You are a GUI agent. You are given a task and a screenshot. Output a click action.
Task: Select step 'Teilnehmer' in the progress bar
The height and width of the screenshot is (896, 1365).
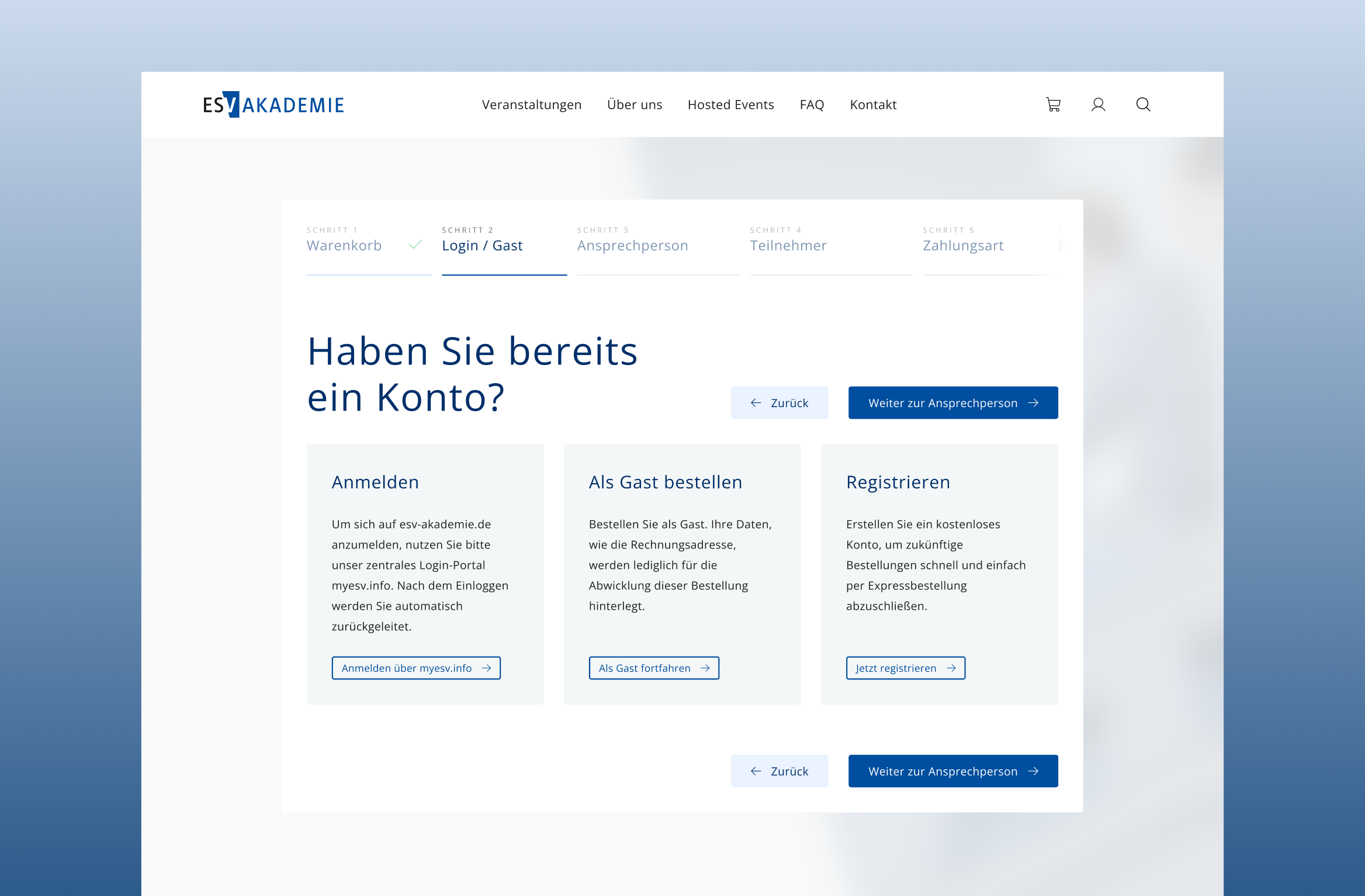pos(789,245)
